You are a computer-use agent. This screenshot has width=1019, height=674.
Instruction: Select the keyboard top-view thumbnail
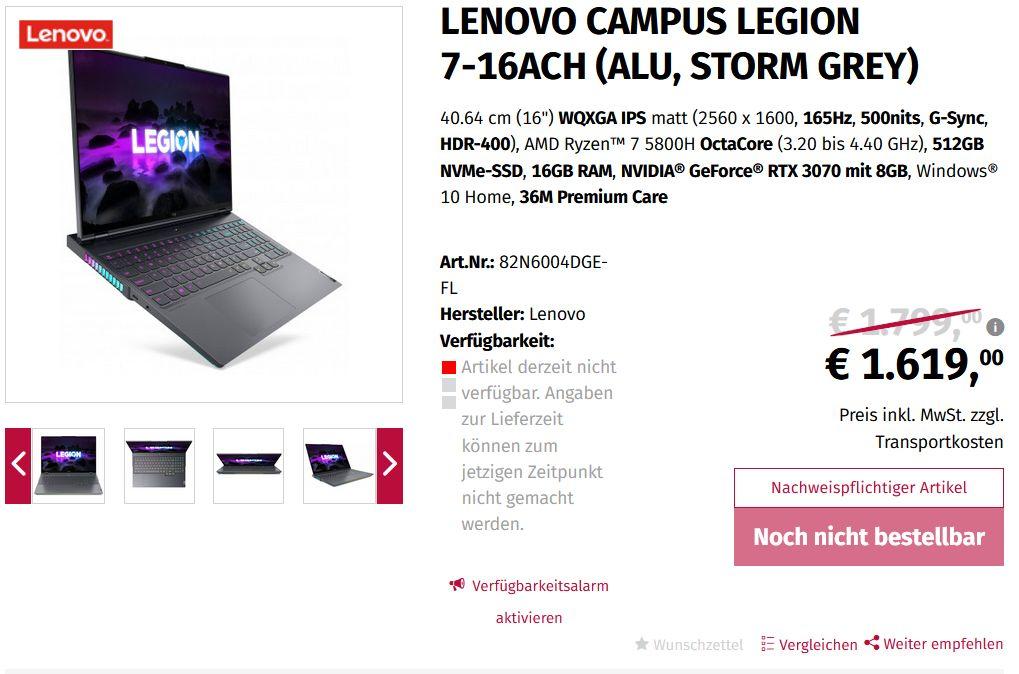[159, 465]
